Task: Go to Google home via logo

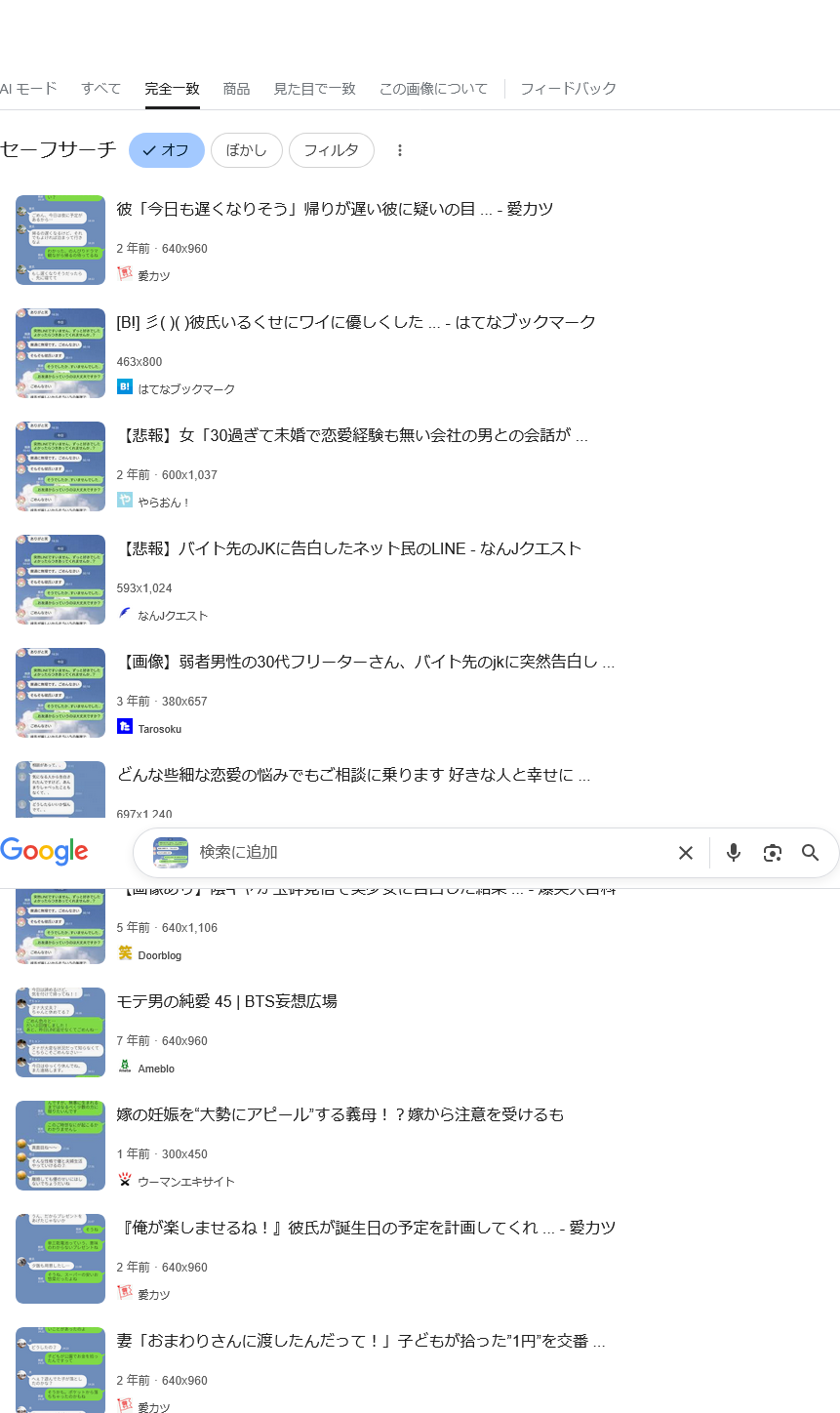Action: (x=45, y=851)
